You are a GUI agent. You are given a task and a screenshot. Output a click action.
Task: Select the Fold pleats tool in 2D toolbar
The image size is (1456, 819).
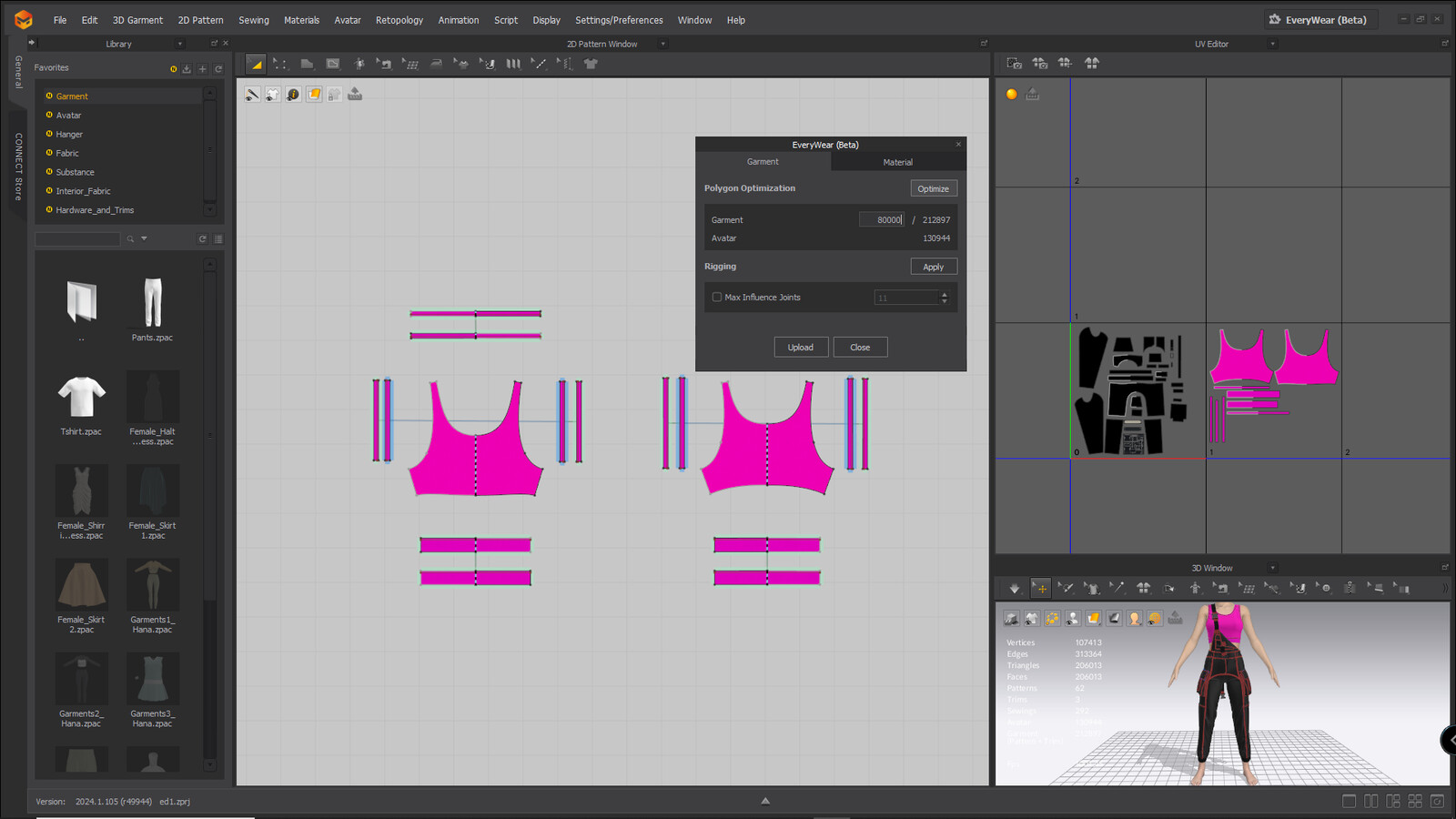513,64
